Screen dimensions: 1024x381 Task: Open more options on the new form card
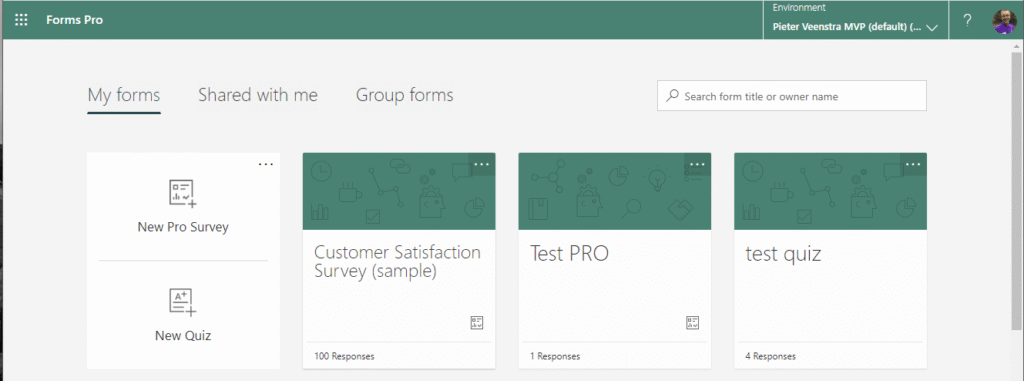[x=266, y=164]
